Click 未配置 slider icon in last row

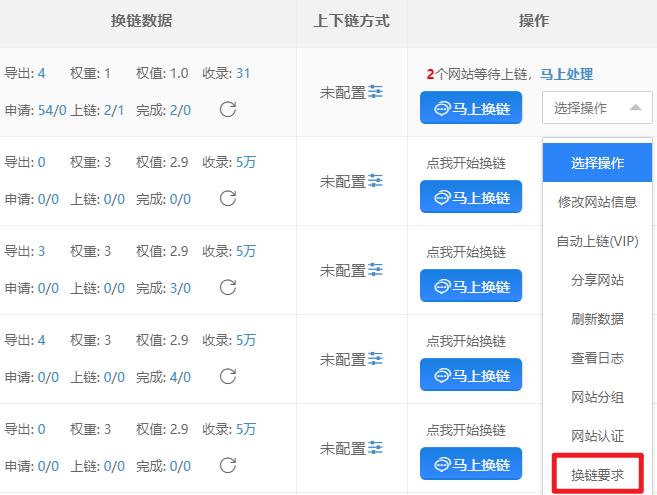point(375,448)
